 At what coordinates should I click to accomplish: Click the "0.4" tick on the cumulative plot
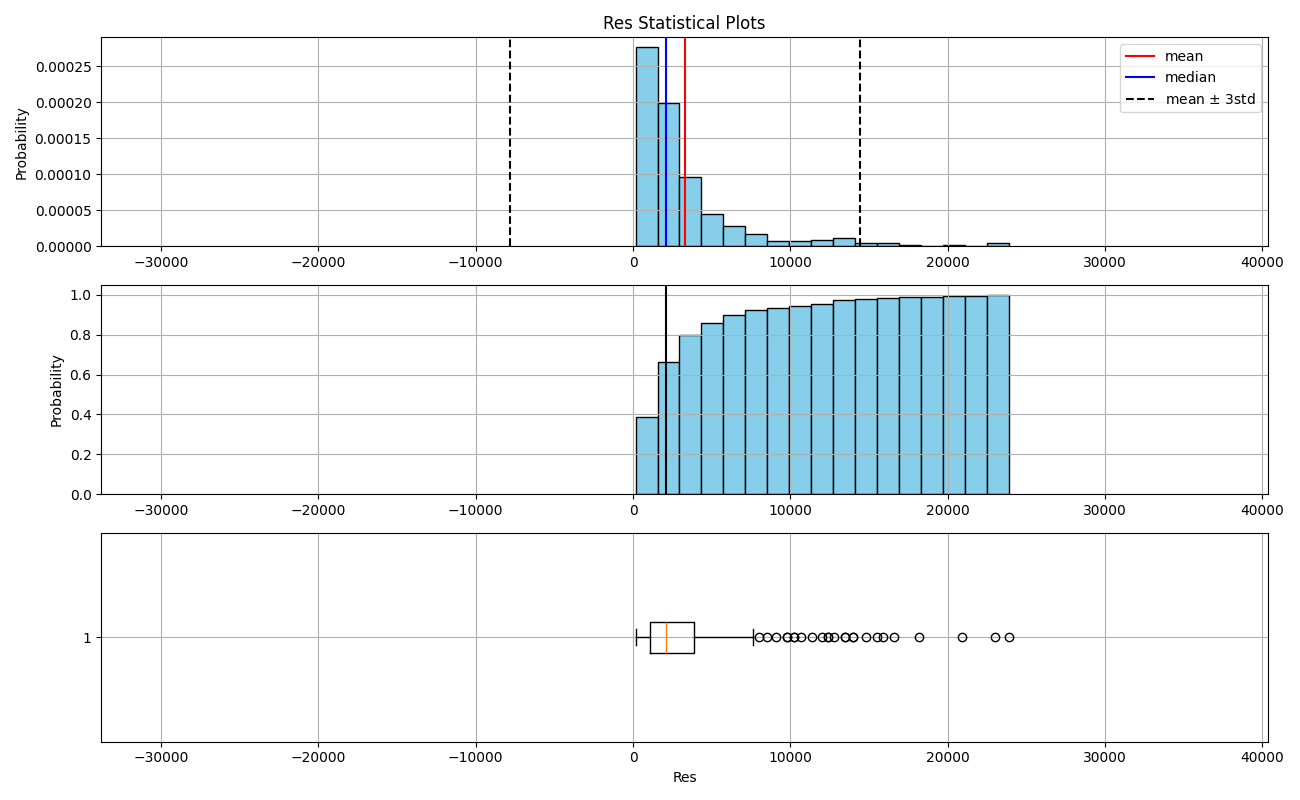pyautogui.click(x=82, y=415)
